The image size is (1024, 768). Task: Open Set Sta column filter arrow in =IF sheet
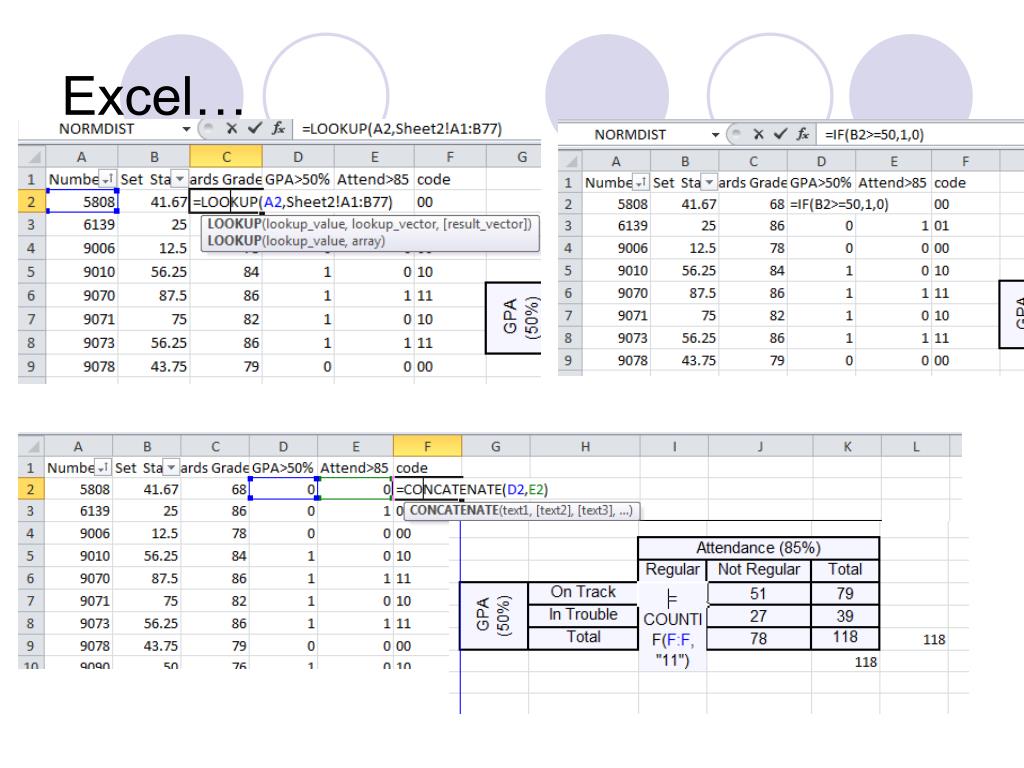[709, 183]
